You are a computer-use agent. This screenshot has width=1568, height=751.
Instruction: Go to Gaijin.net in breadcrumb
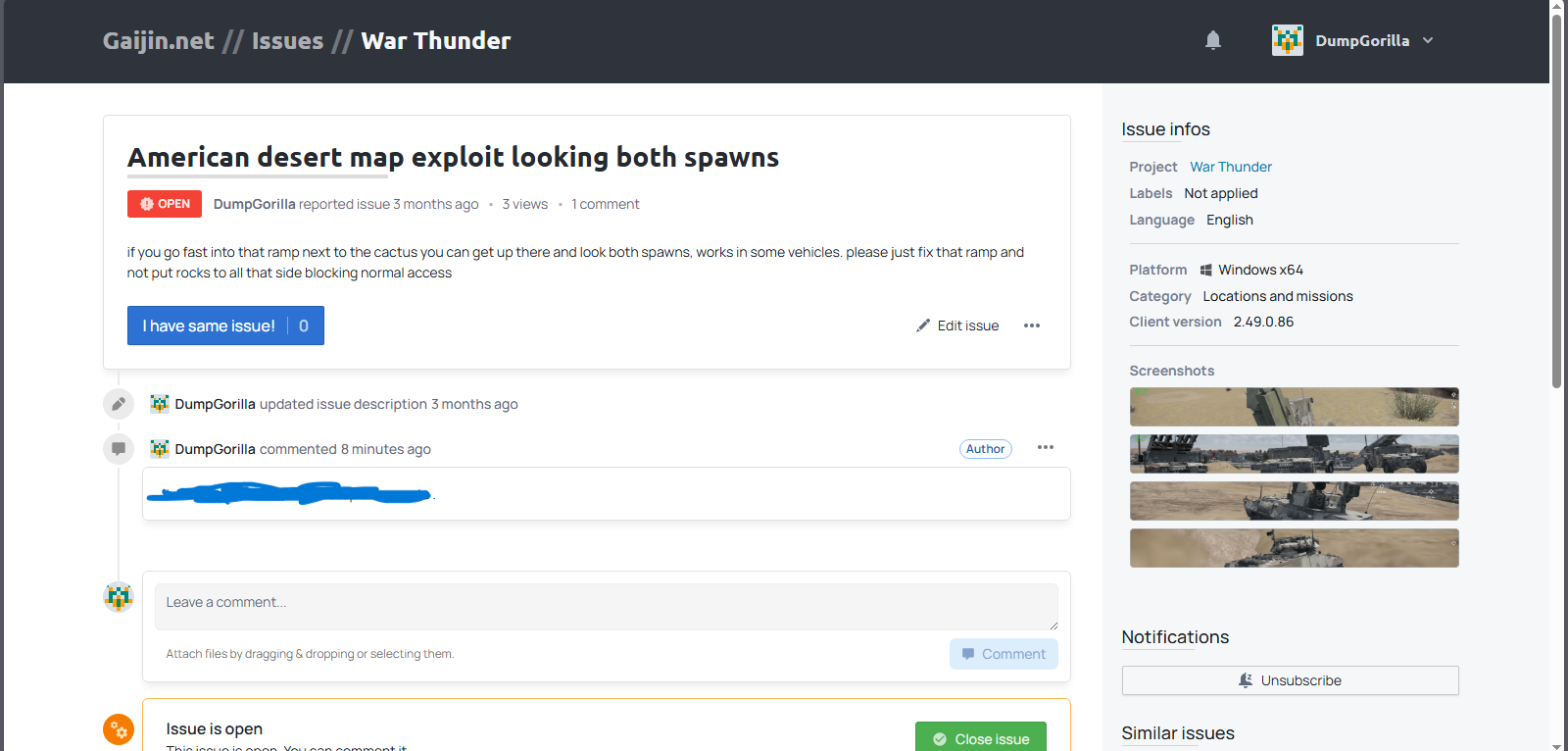pyautogui.click(x=158, y=41)
